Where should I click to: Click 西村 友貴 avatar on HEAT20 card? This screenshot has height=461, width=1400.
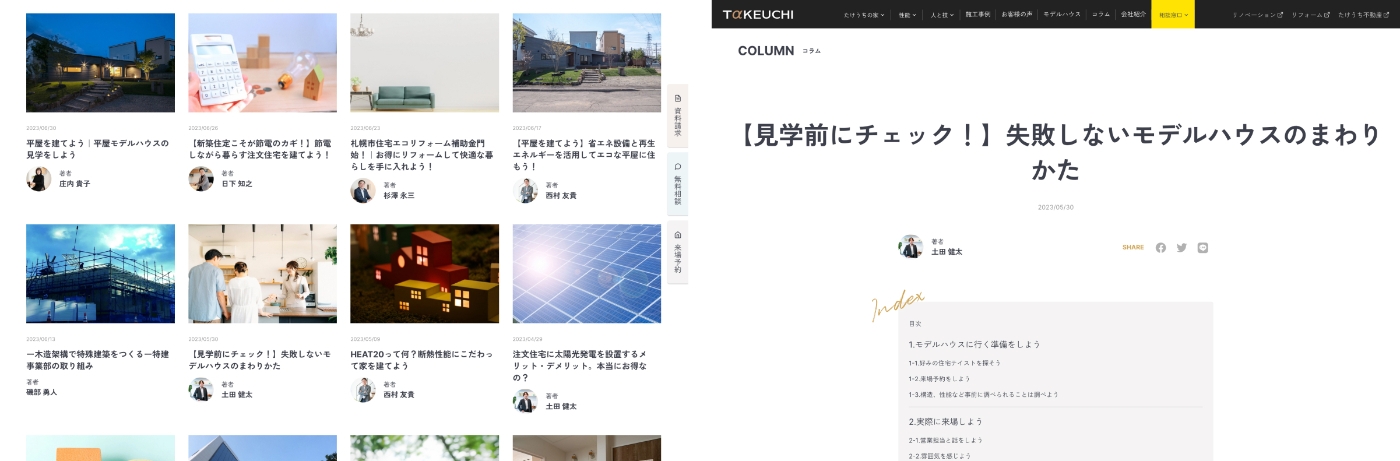[363, 390]
